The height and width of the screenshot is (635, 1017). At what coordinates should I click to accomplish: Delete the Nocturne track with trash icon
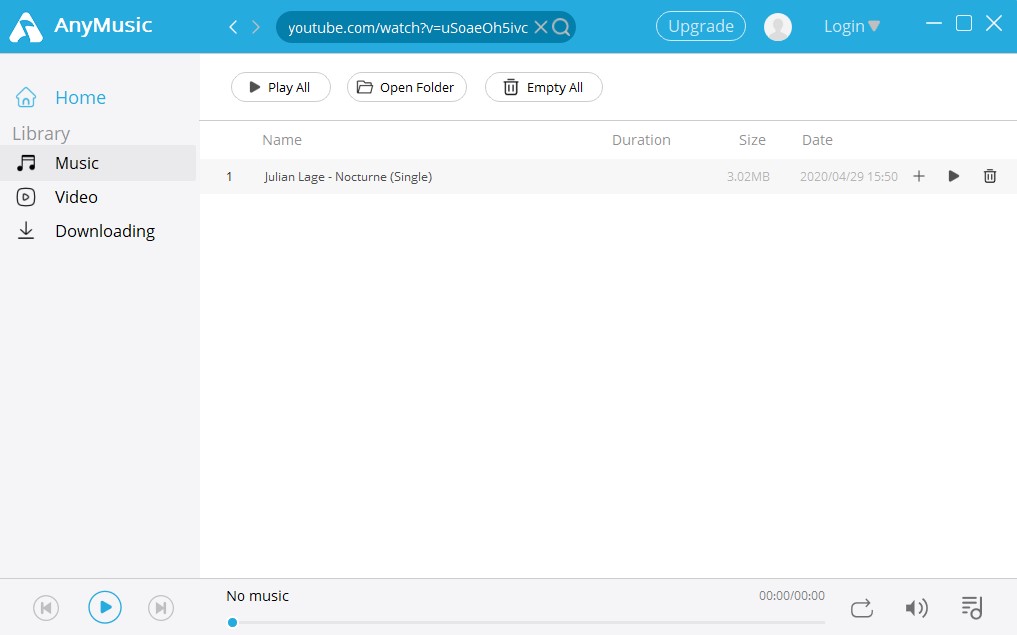tap(990, 176)
